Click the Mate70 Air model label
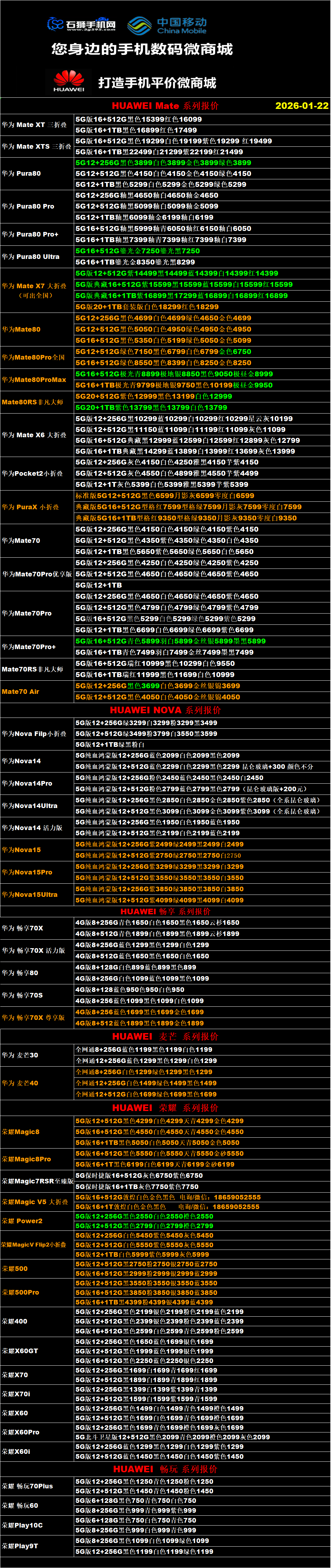 [x=21, y=692]
